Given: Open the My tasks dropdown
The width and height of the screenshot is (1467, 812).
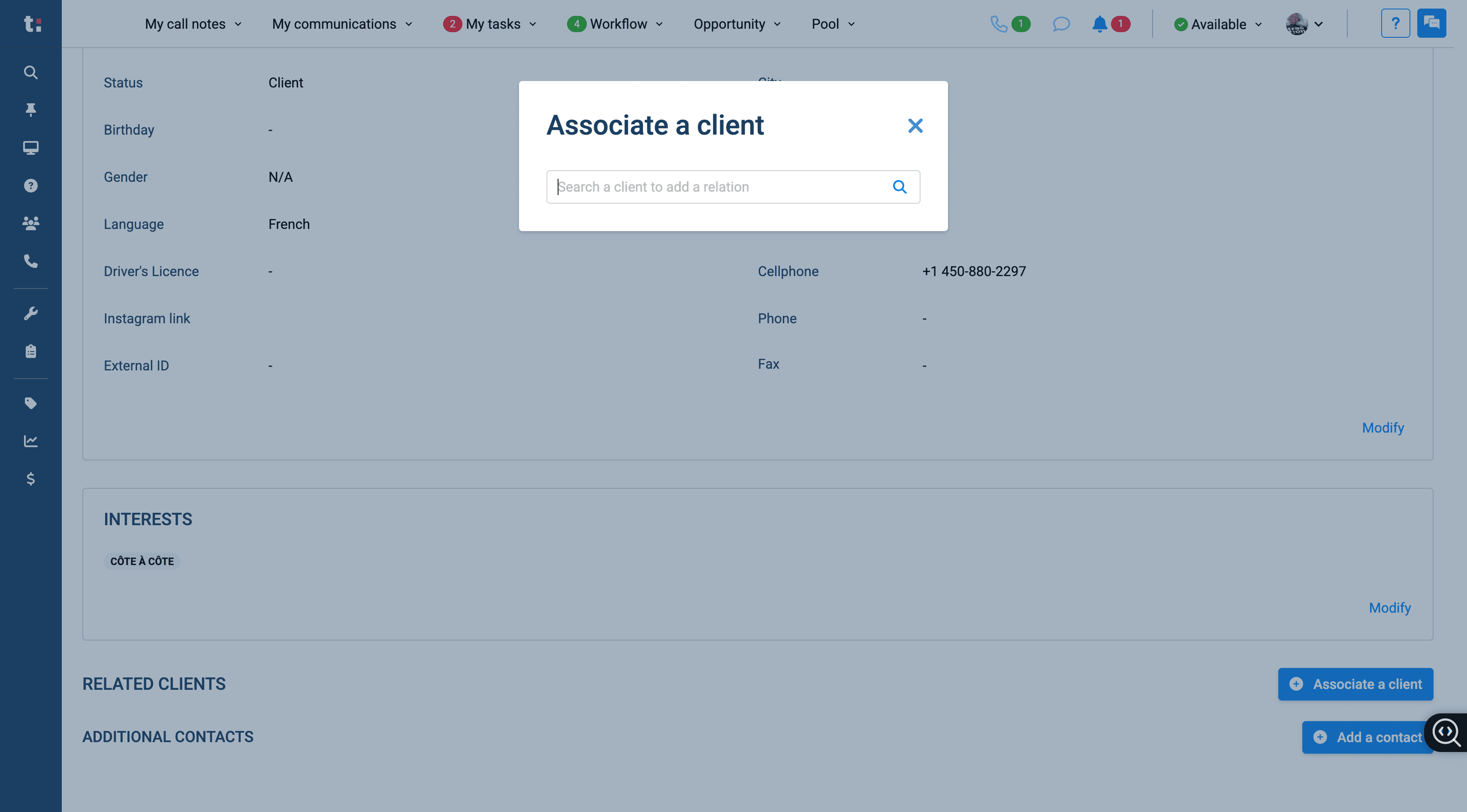Looking at the screenshot, I should tap(490, 24).
